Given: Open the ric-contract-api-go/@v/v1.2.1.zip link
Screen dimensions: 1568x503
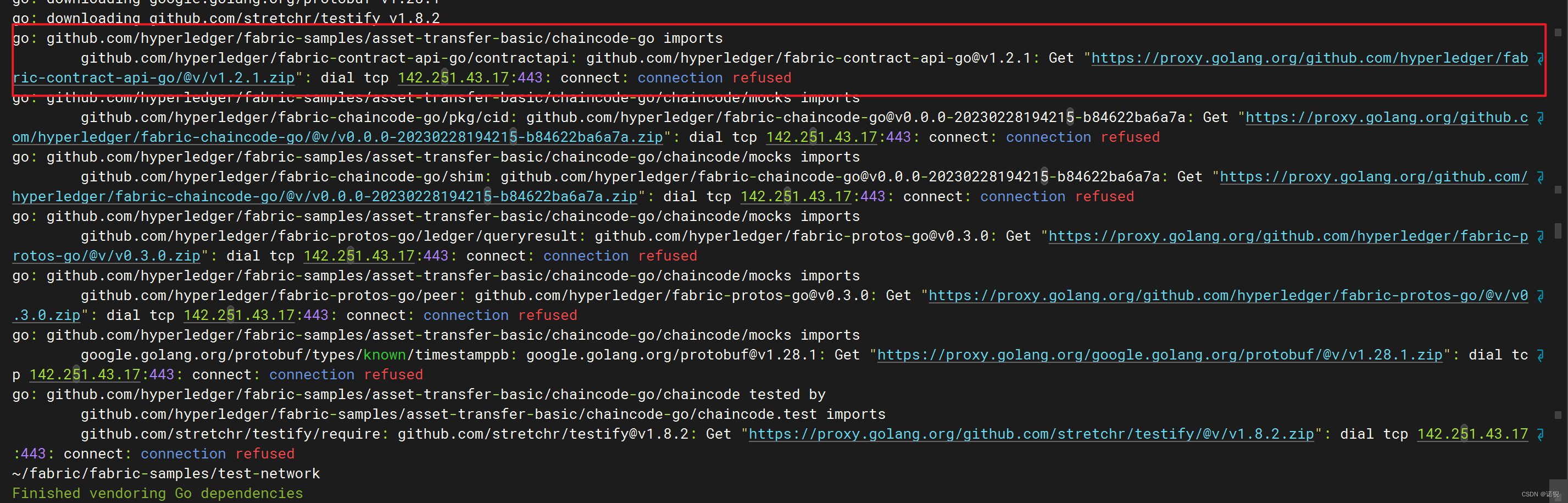Looking at the screenshot, I should (153, 78).
